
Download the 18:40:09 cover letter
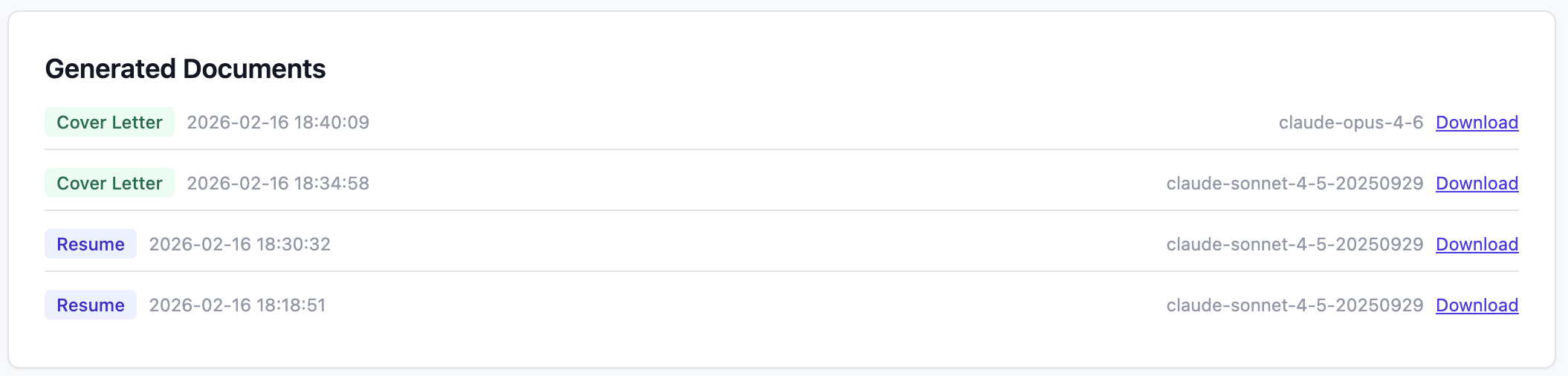tap(1477, 123)
